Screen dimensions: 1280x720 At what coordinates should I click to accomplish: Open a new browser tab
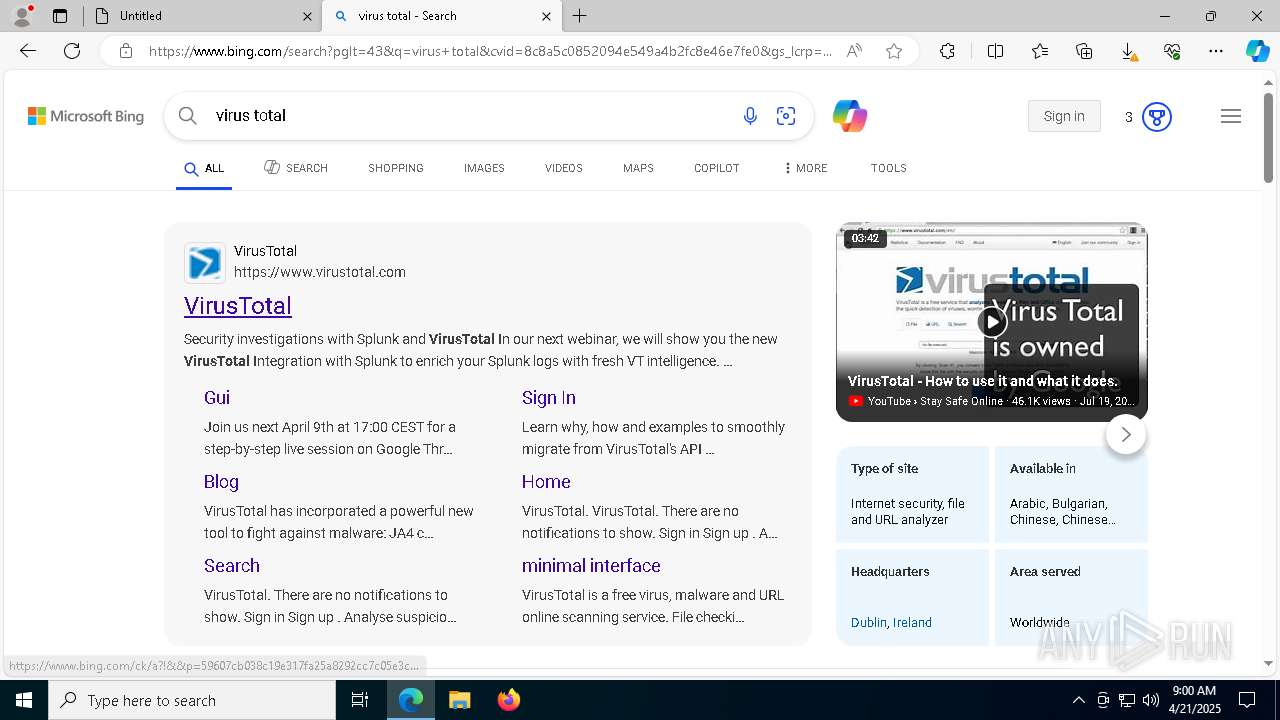click(x=580, y=16)
